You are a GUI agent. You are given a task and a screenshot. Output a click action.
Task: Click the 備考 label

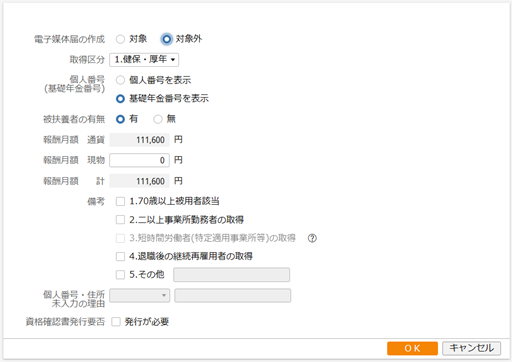click(96, 201)
